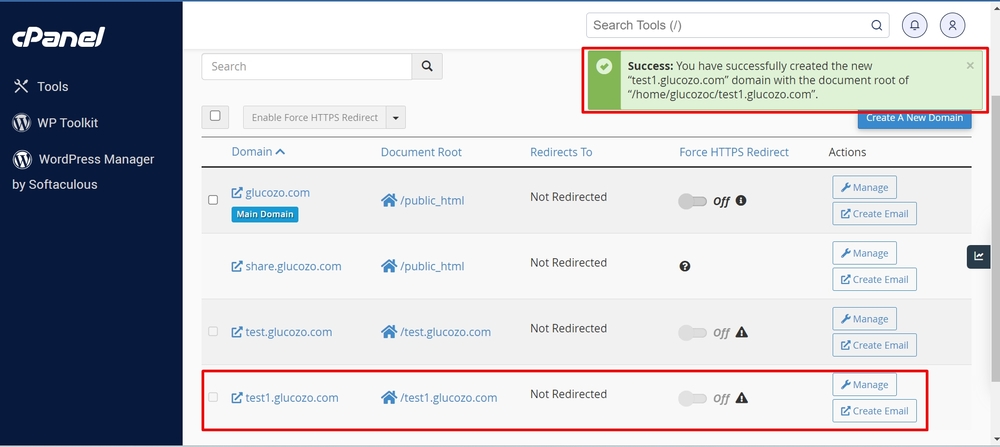Viewport: 1000px width, 447px height.
Task: Click the warning triangle icon for test.glucozo.com
Action: 742,332
